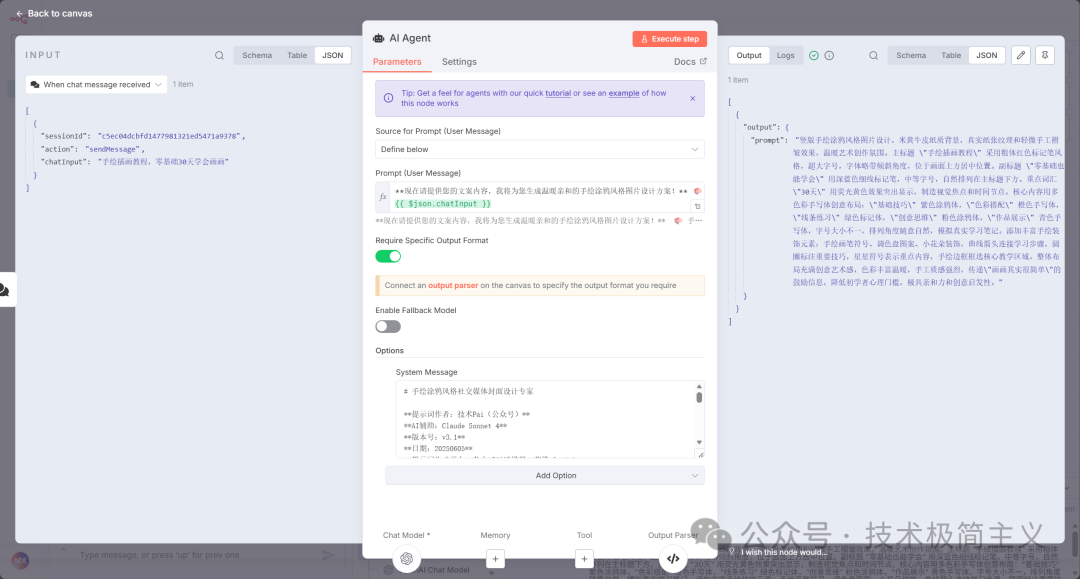Viewport: 1080px width, 579px height.
Task: Switch output panel to Schema view
Action: [x=911, y=55]
